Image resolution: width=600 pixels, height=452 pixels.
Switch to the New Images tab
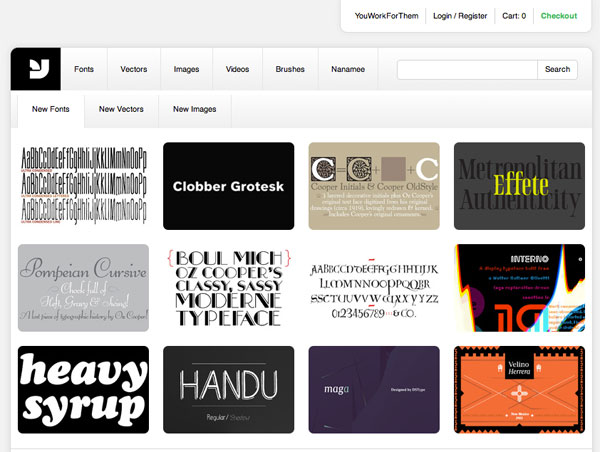point(194,109)
